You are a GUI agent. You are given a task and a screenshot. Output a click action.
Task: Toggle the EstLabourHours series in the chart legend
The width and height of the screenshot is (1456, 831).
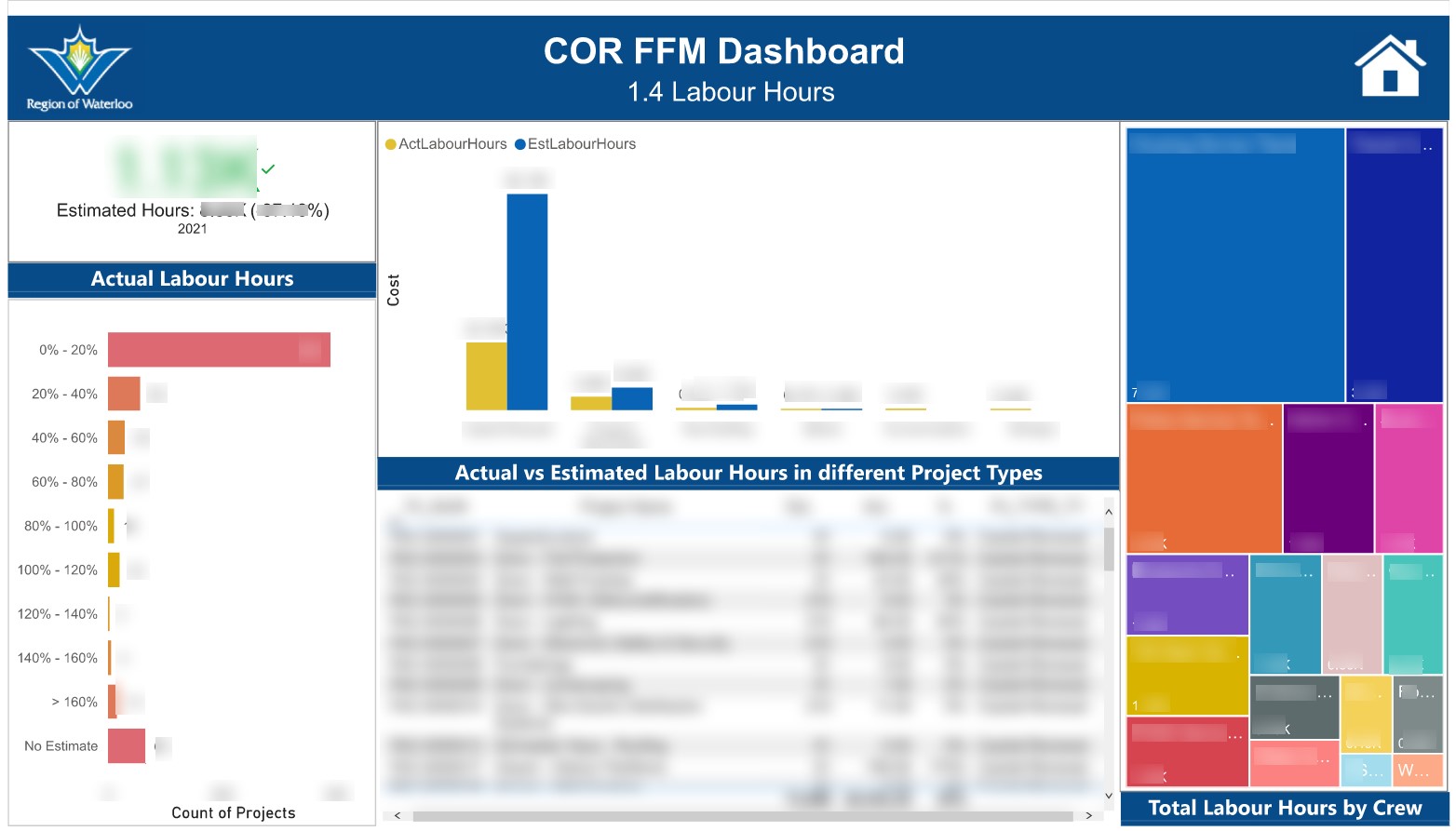coord(575,143)
